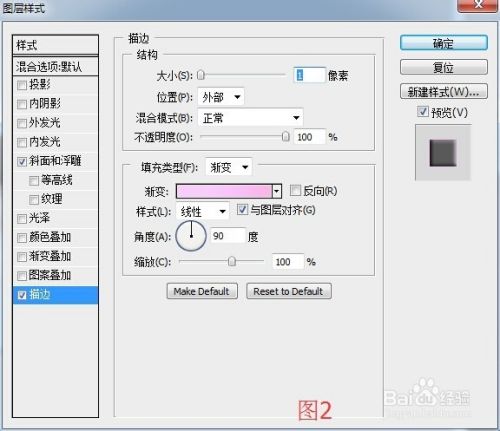Image resolution: width=500 pixels, height=431 pixels.
Task: Select the 描边 highlighted row
Action: tap(55, 295)
